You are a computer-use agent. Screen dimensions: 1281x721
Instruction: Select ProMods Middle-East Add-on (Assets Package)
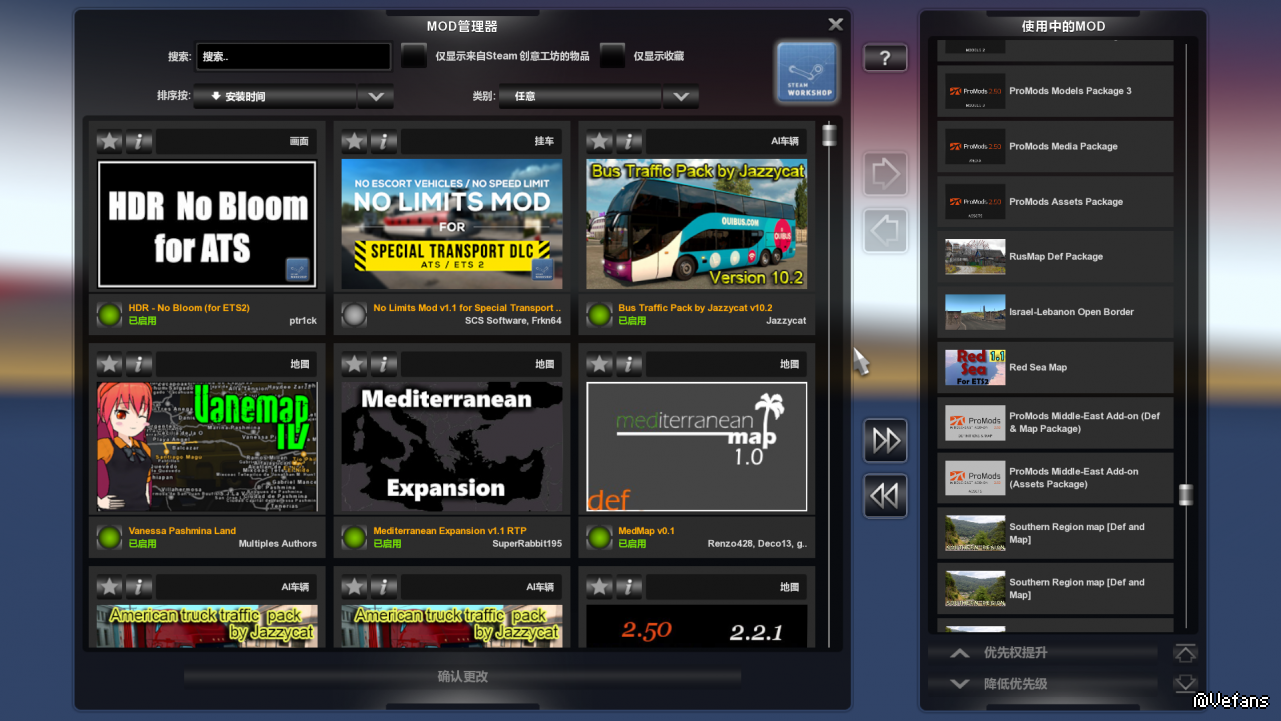[1055, 478]
